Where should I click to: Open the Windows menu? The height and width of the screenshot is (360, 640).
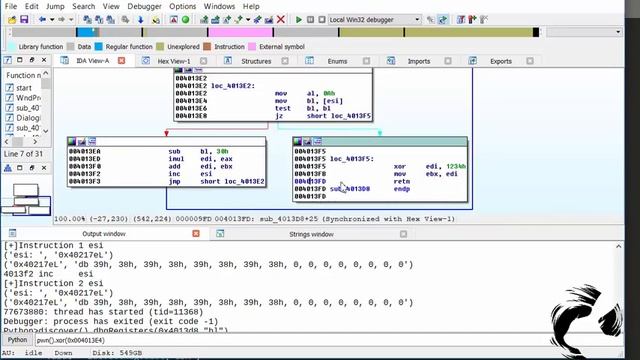(x=219, y=6)
